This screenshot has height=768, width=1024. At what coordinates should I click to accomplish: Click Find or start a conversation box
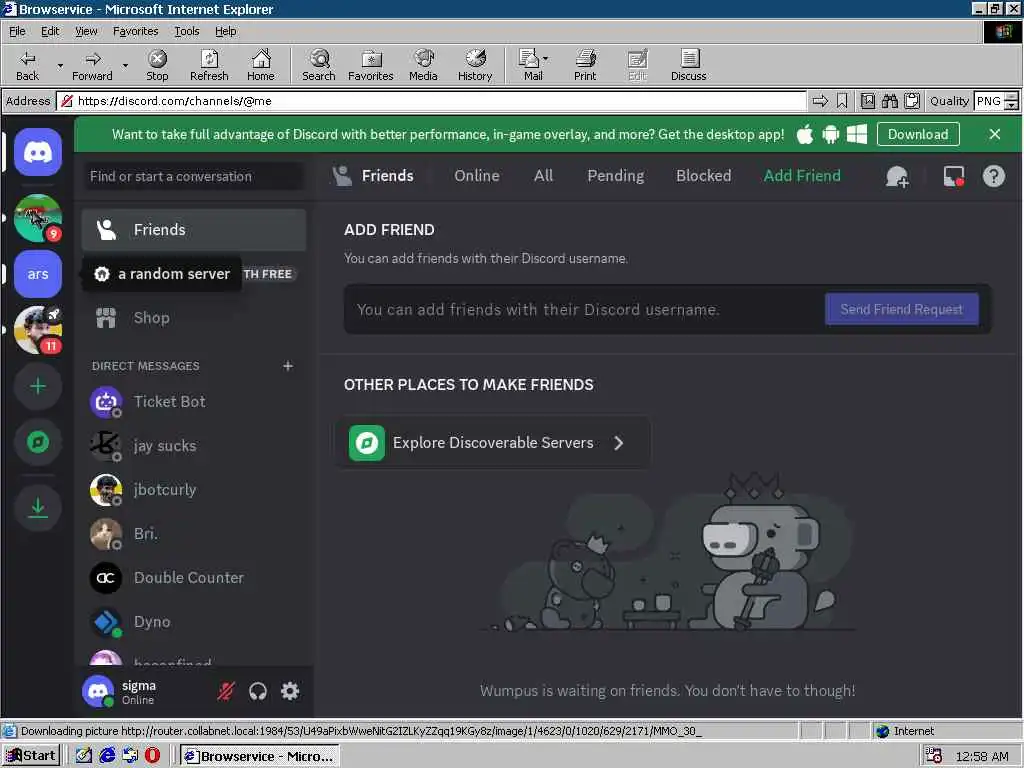[x=194, y=176]
